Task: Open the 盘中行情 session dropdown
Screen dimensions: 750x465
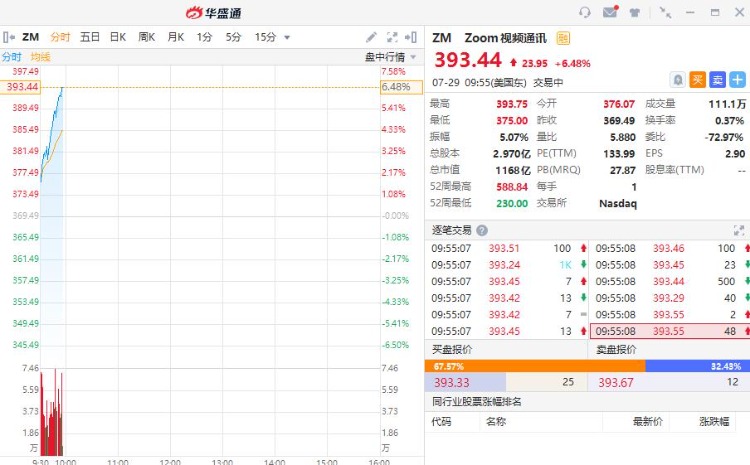Action: tap(390, 57)
